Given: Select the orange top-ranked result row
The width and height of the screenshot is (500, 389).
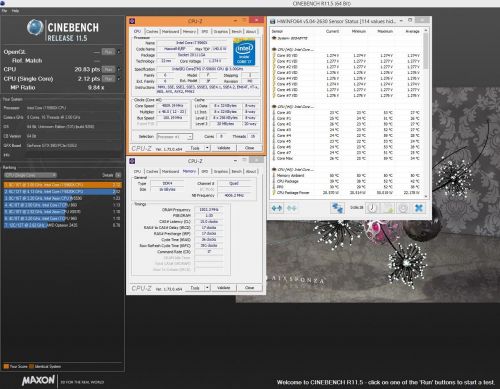Looking at the screenshot, I should 62,185.
